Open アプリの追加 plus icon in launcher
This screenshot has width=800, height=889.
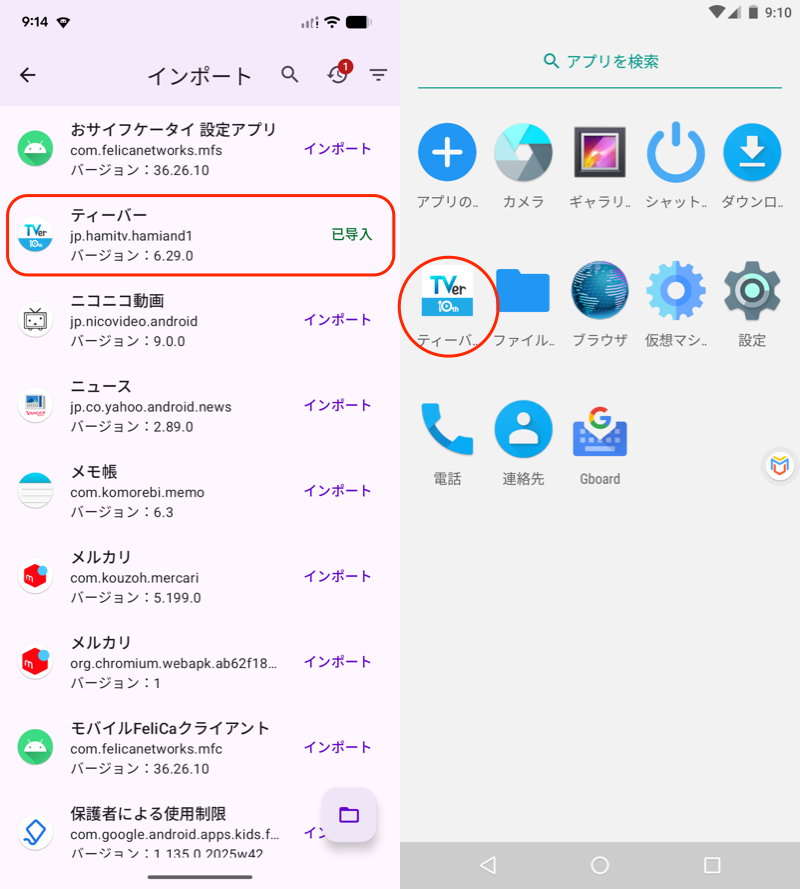(x=447, y=152)
